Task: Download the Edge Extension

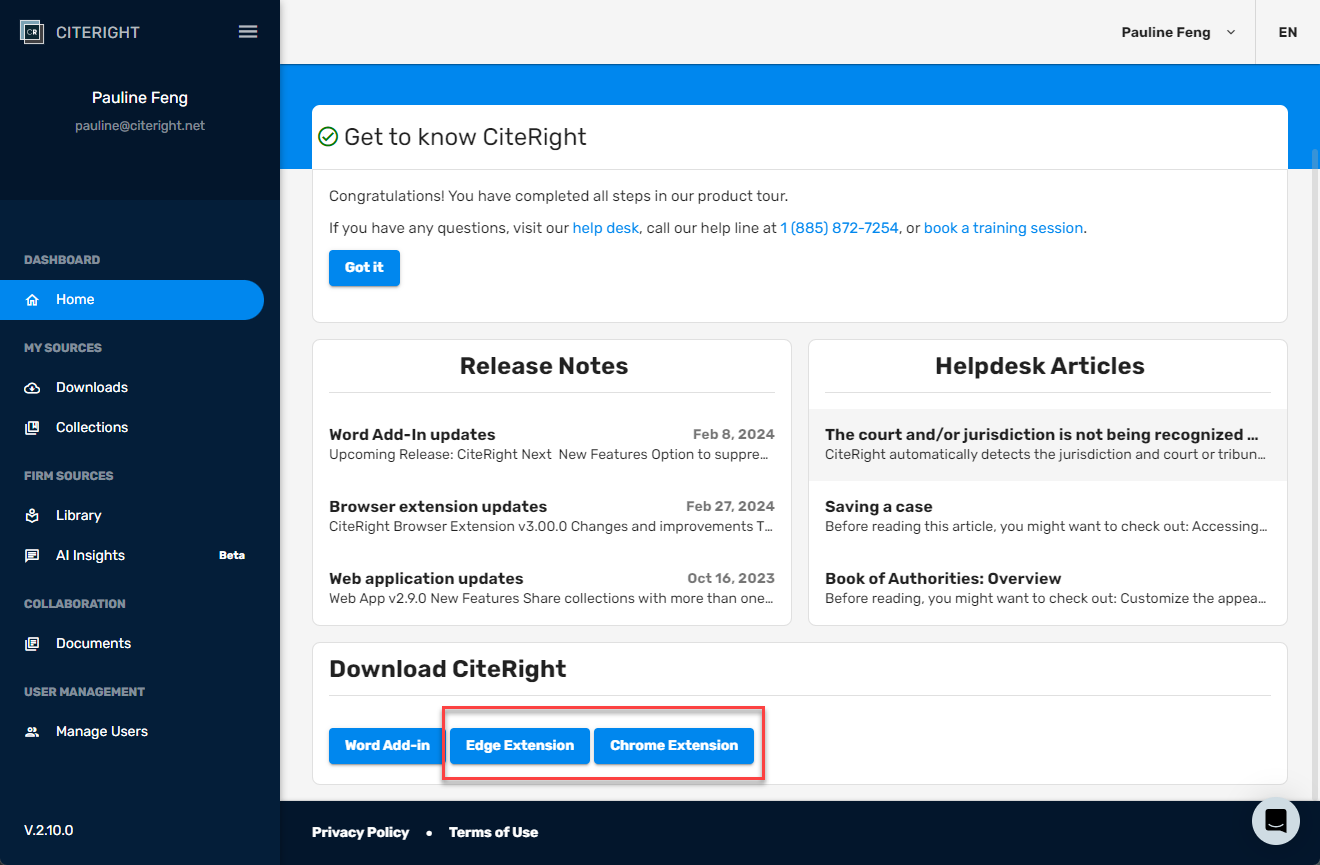Action: [520, 746]
